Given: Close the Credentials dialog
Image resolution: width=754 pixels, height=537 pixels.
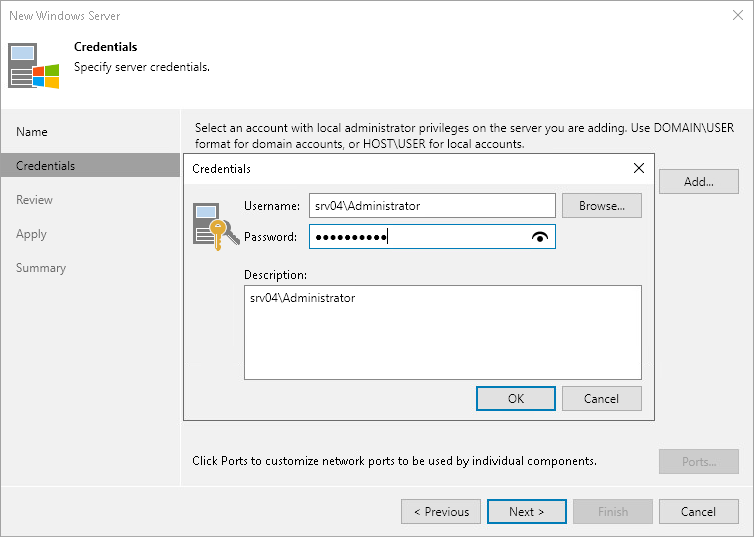Looking at the screenshot, I should [639, 168].
